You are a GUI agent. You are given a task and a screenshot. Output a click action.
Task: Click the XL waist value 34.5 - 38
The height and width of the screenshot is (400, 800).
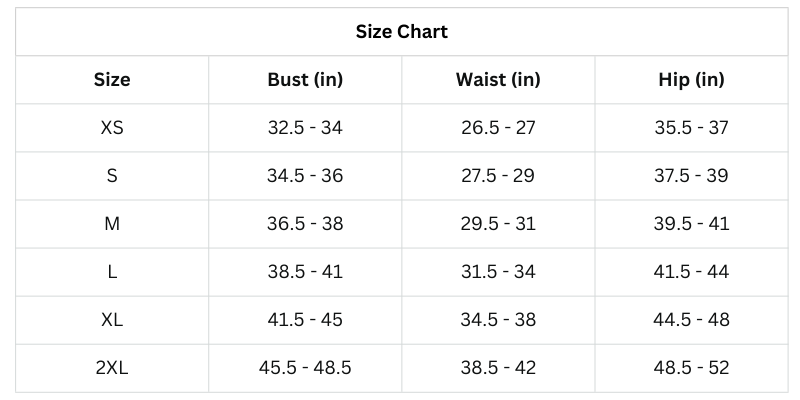point(498,319)
